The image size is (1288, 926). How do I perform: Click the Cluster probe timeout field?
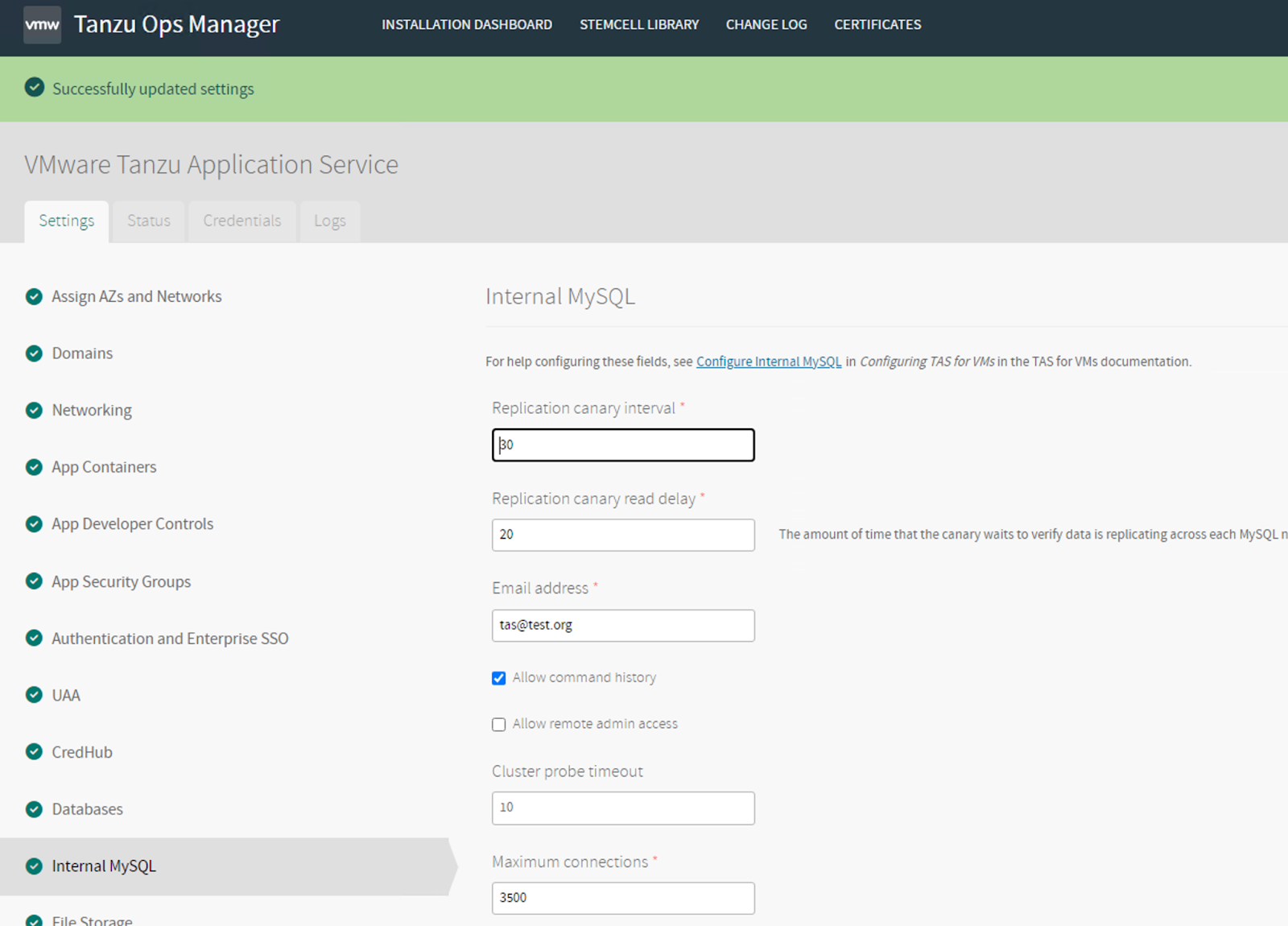(623, 808)
